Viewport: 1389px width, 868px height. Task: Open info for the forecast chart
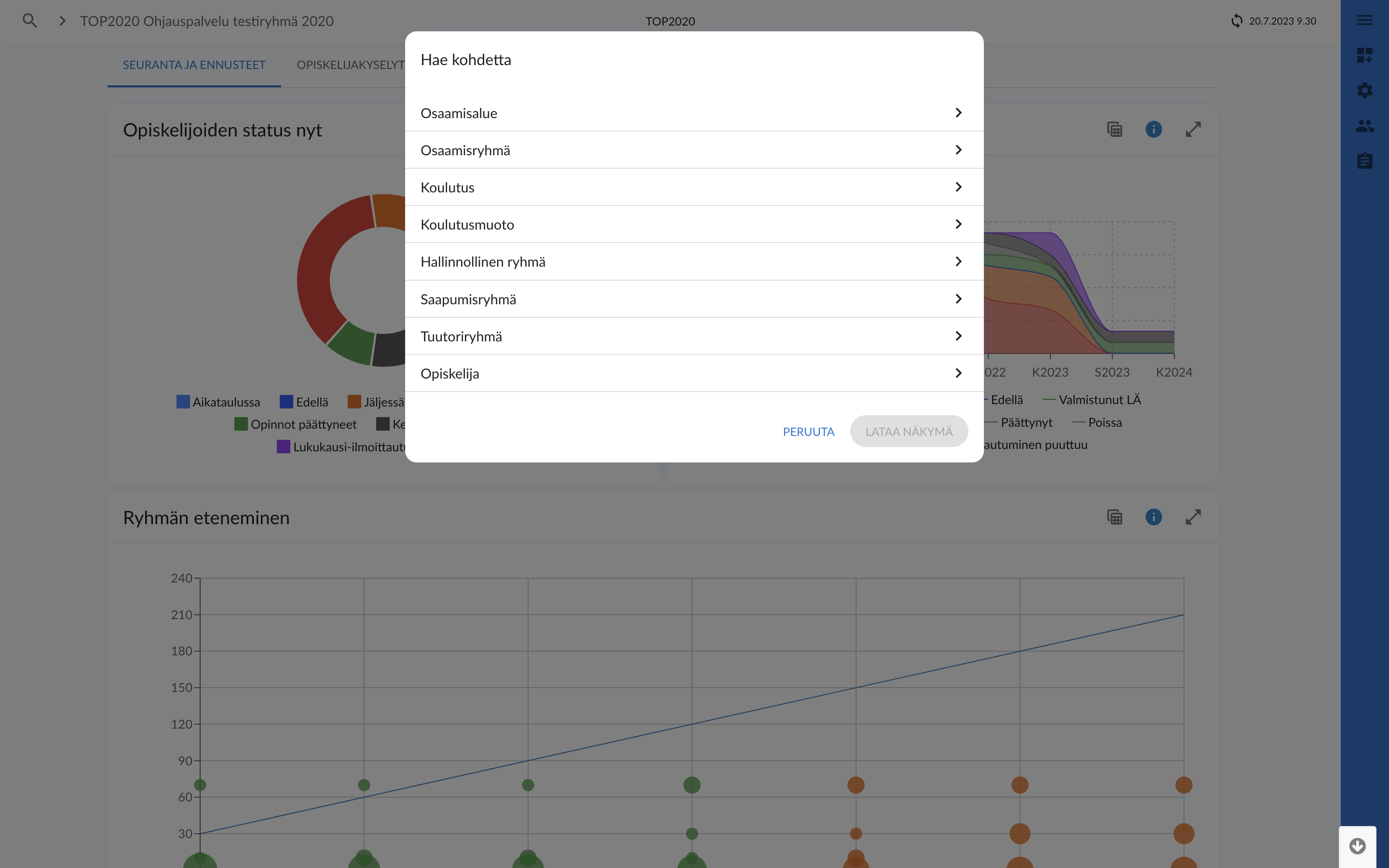click(1154, 130)
